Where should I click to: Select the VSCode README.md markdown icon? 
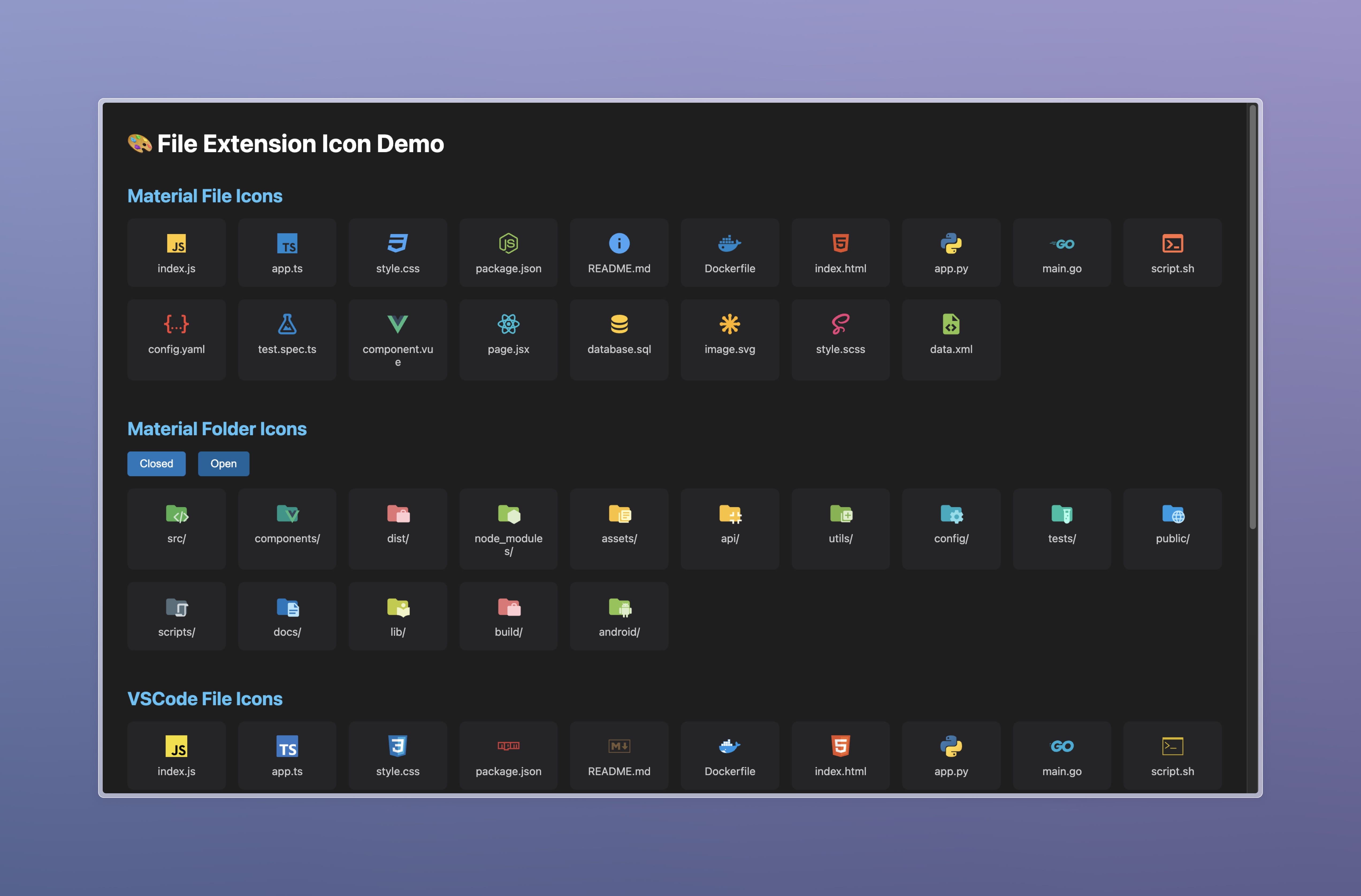(619, 746)
